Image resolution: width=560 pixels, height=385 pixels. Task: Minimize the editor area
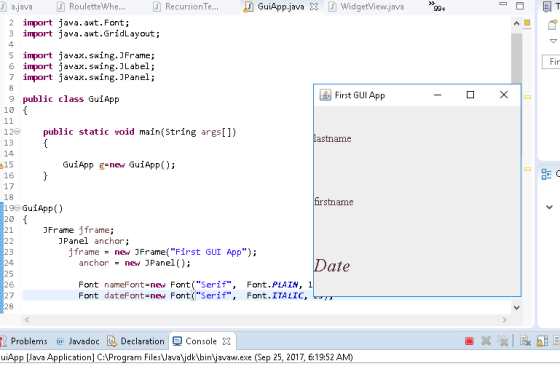pos(503,4)
